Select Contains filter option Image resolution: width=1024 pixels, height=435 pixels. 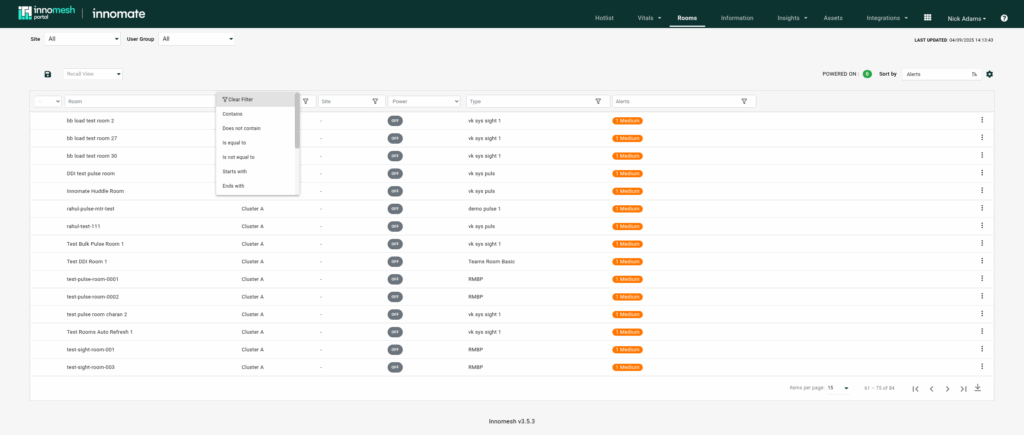[x=255, y=114]
